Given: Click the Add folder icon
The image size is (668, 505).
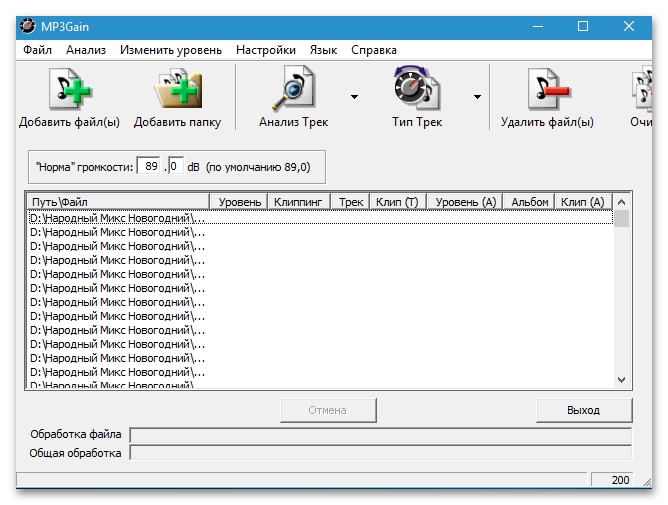Looking at the screenshot, I should tap(178, 89).
